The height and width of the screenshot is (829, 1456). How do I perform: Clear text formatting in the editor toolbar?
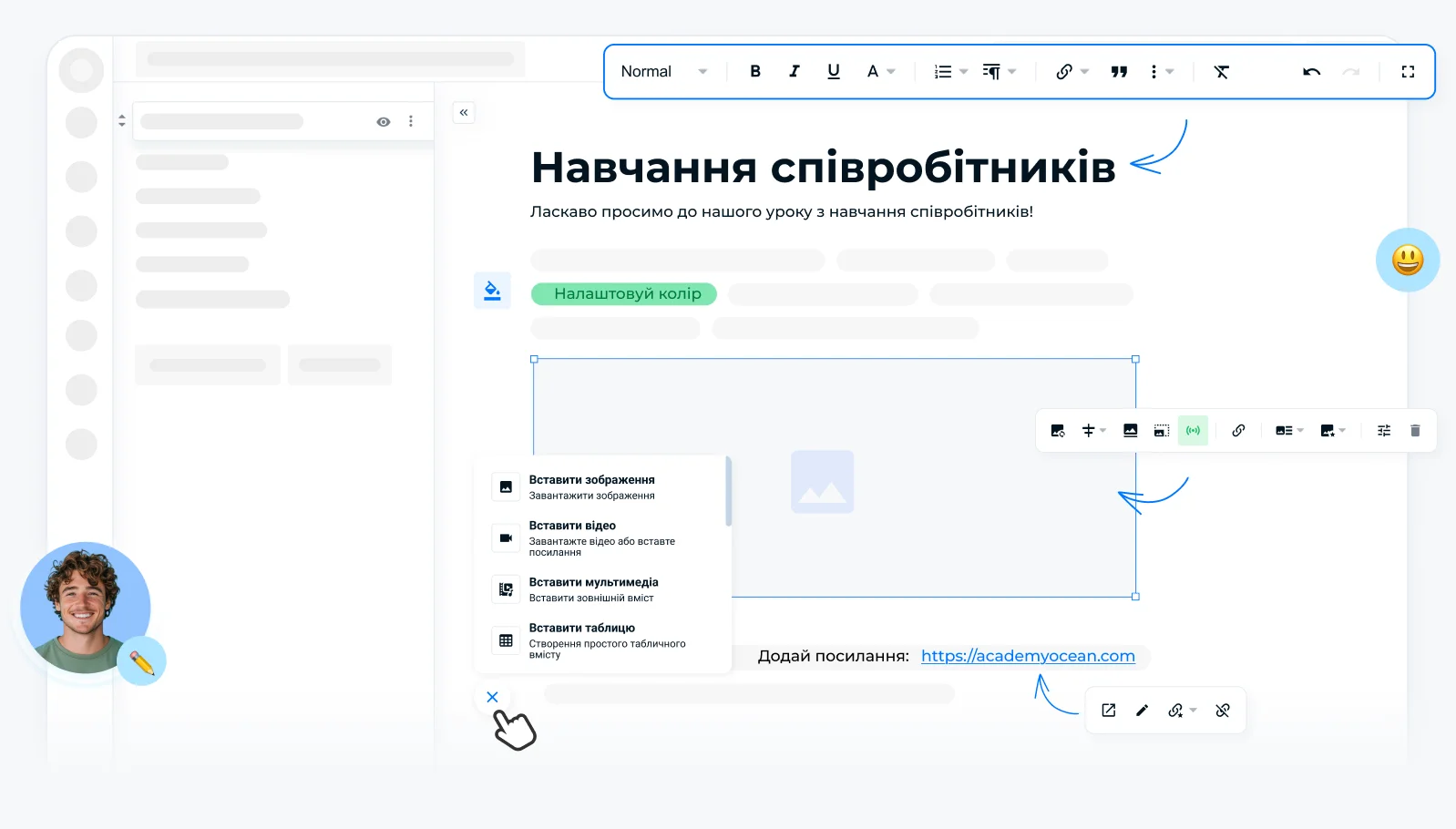[x=1221, y=72]
